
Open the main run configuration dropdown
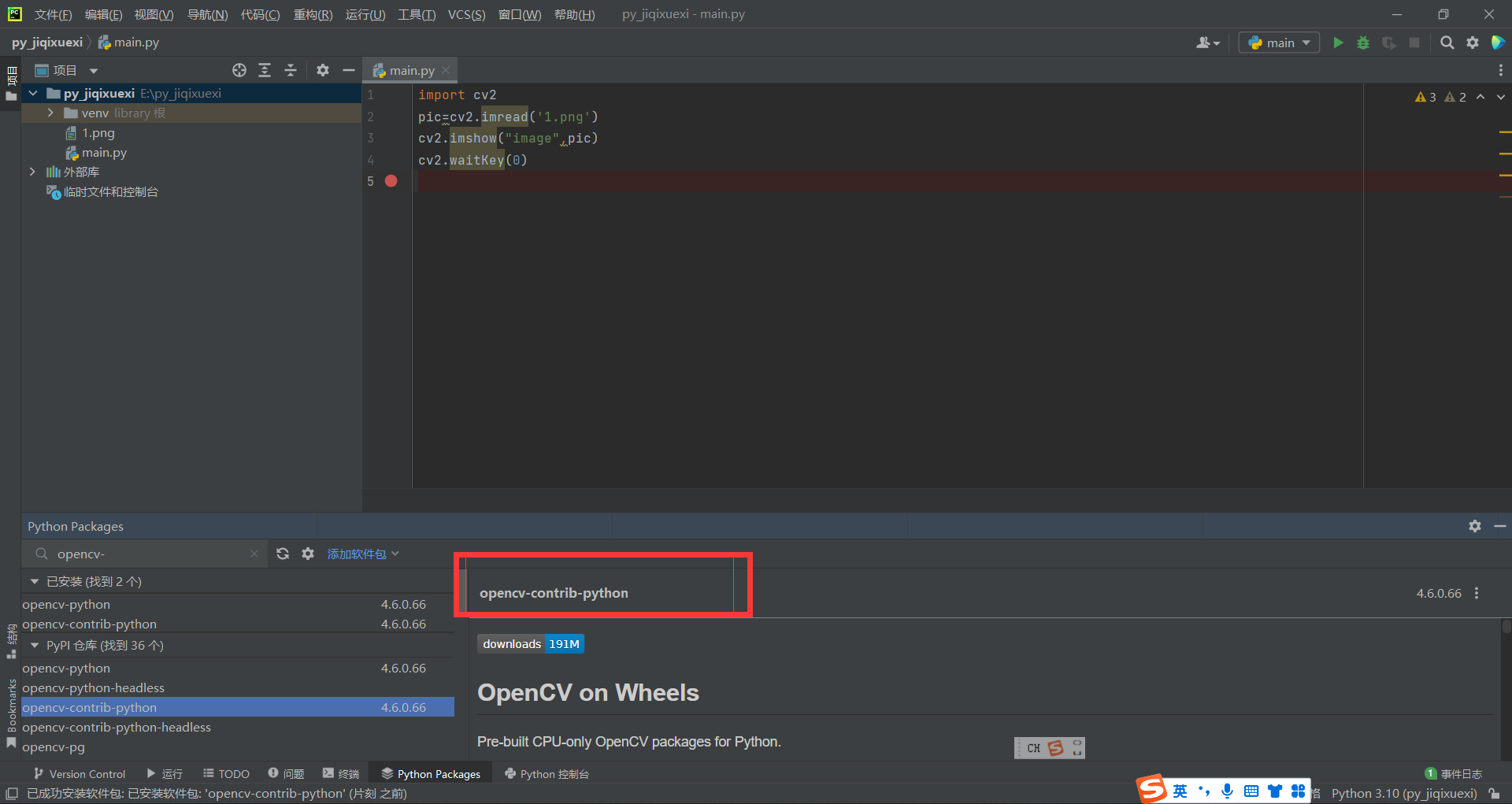1278,43
